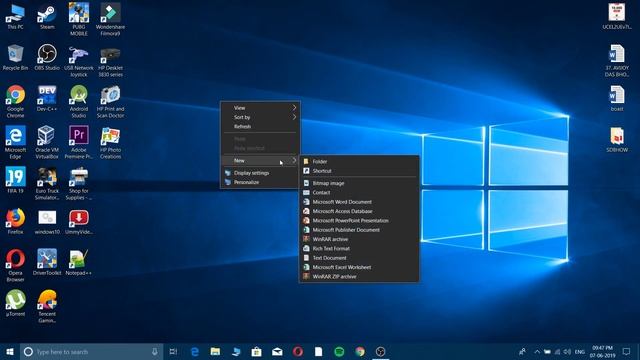Select the DriverToolkit desktop icon
This screenshot has height=360, width=640.
(x=47, y=262)
